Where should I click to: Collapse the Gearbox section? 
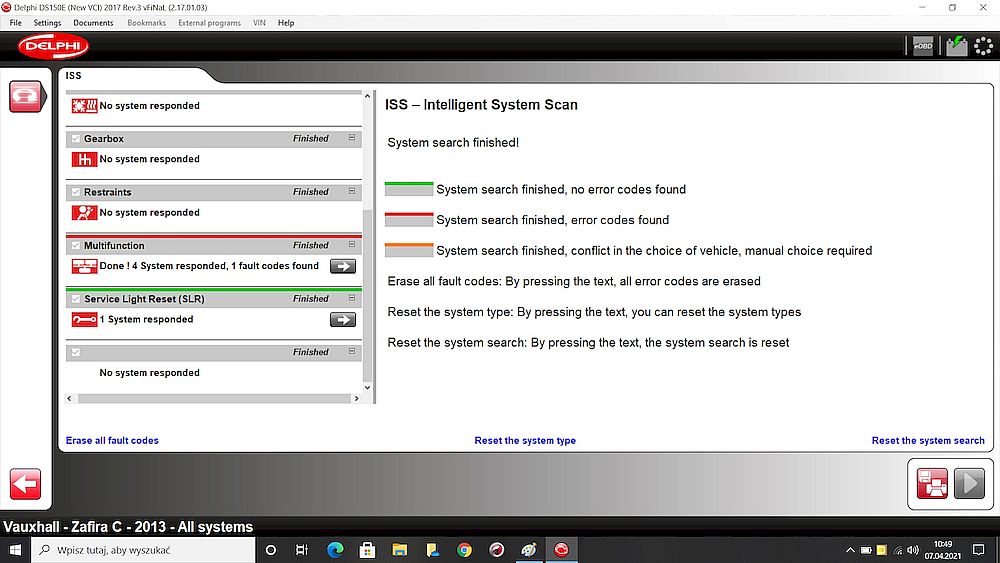(x=352, y=138)
